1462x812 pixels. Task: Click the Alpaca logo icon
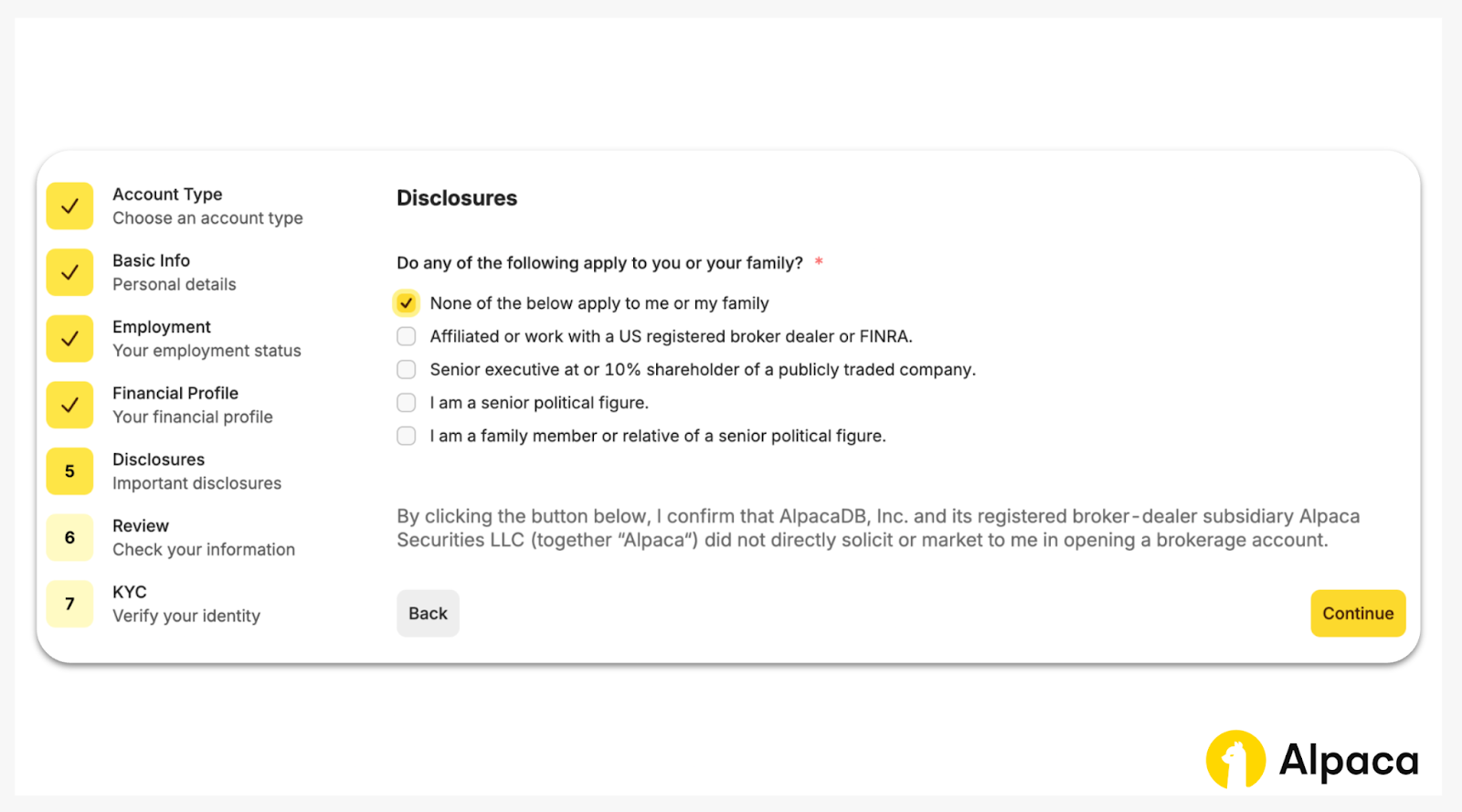point(1235,759)
